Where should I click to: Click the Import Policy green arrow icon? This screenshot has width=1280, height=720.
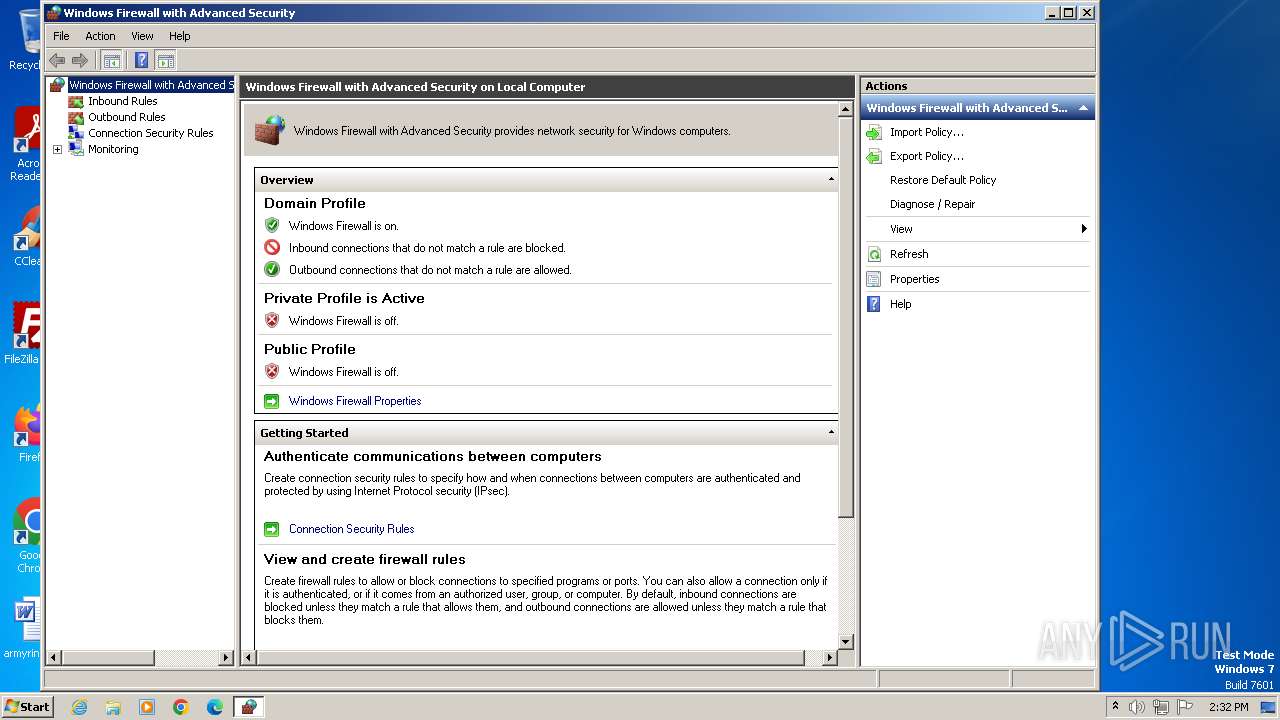tap(873, 132)
